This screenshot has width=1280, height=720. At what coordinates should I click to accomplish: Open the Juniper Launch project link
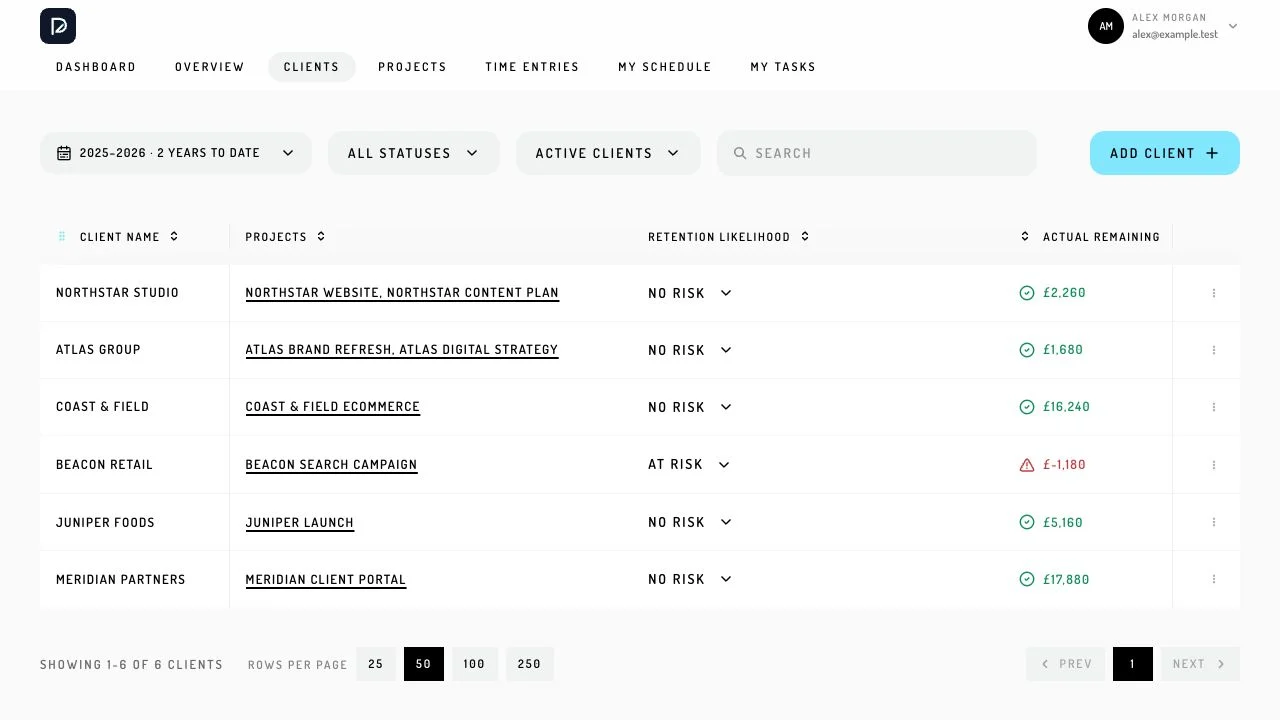[x=300, y=522]
